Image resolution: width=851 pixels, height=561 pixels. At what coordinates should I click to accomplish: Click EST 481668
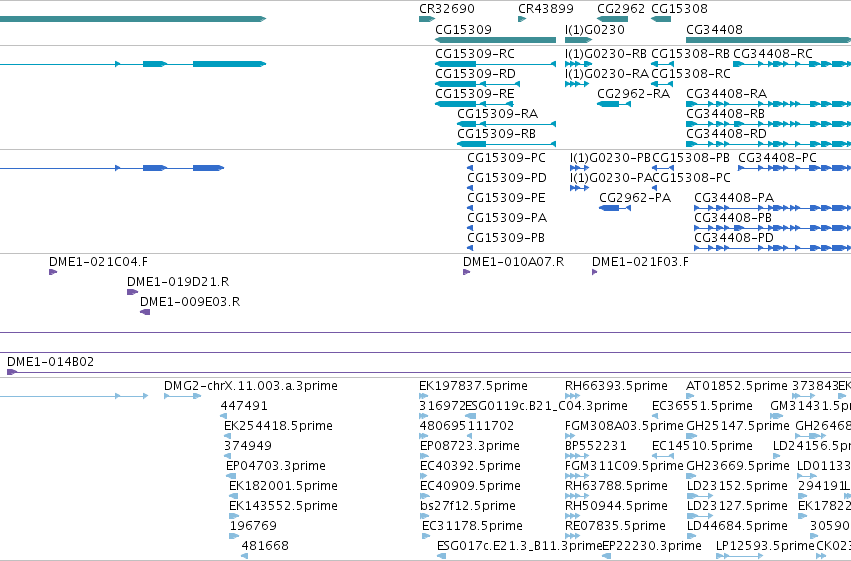coord(244,557)
